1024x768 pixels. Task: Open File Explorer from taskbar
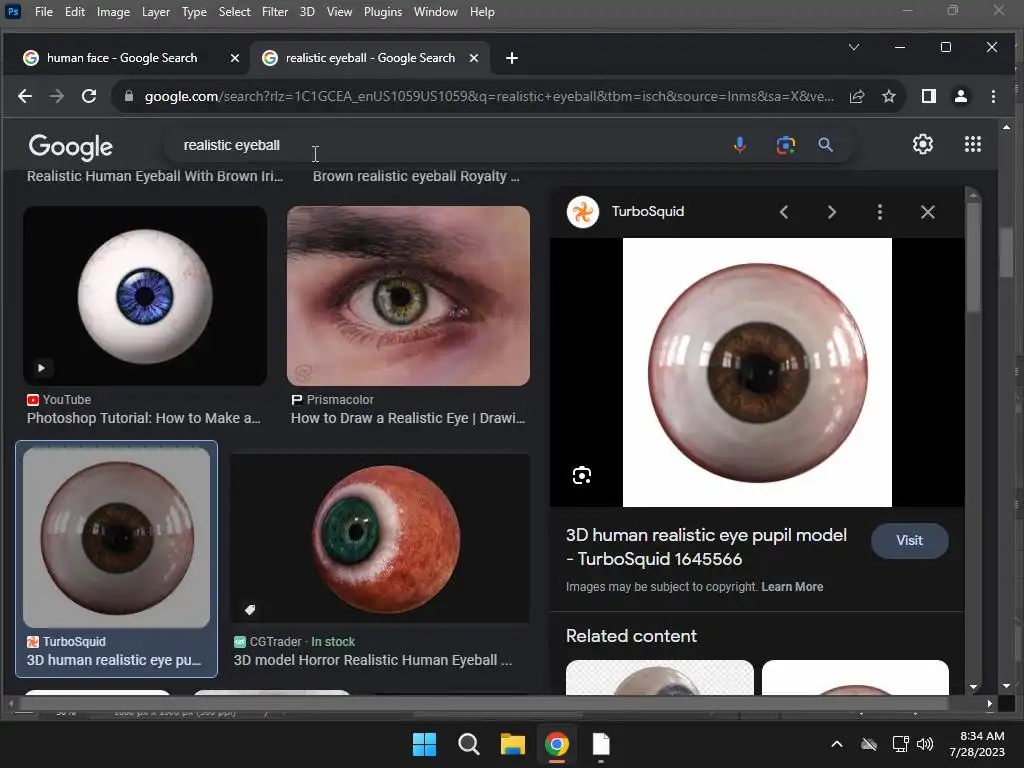513,744
